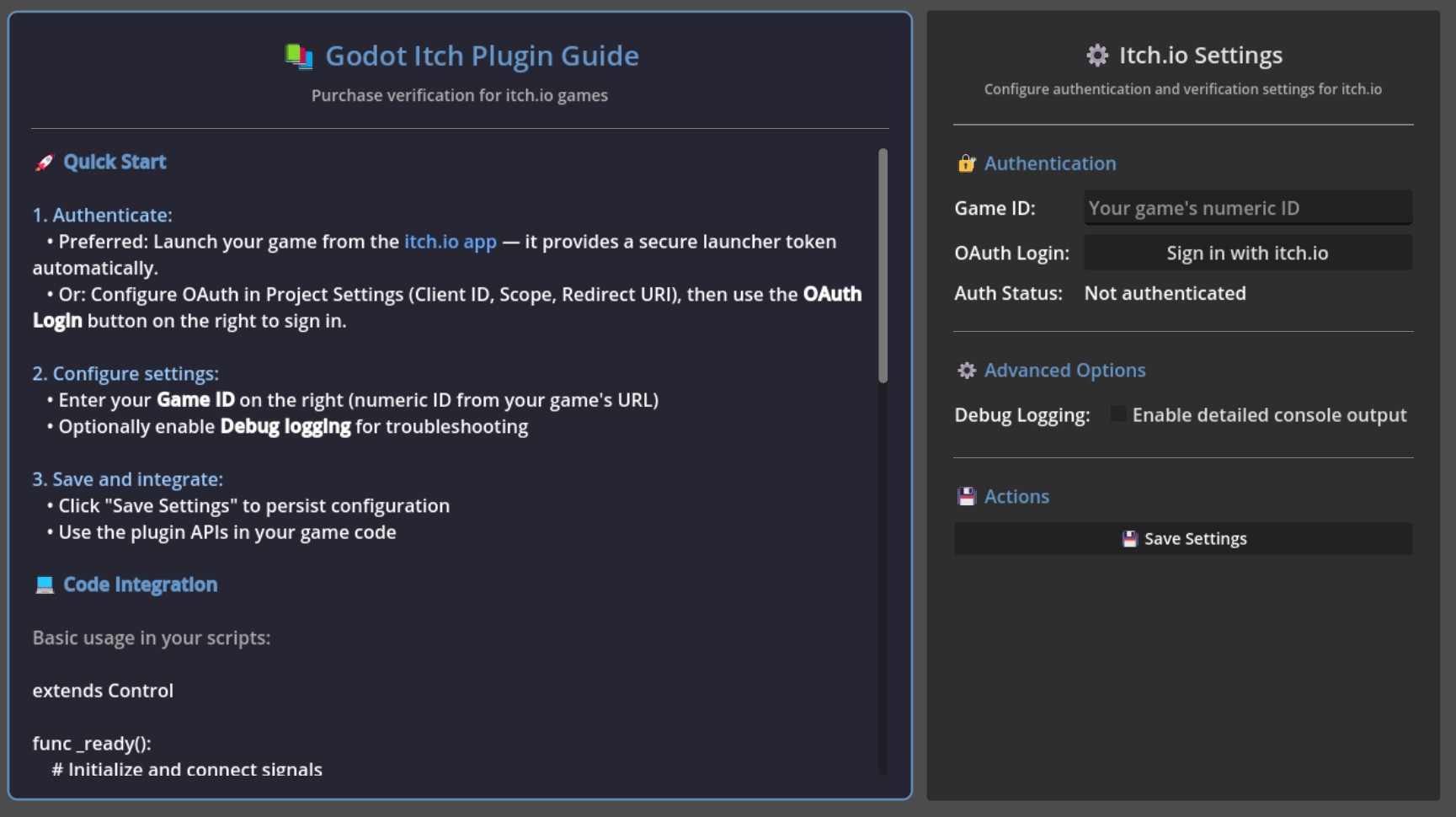The width and height of the screenshot is (1456, 817).
Task: Select the Code Integration heading
Action: click(140, 583)
